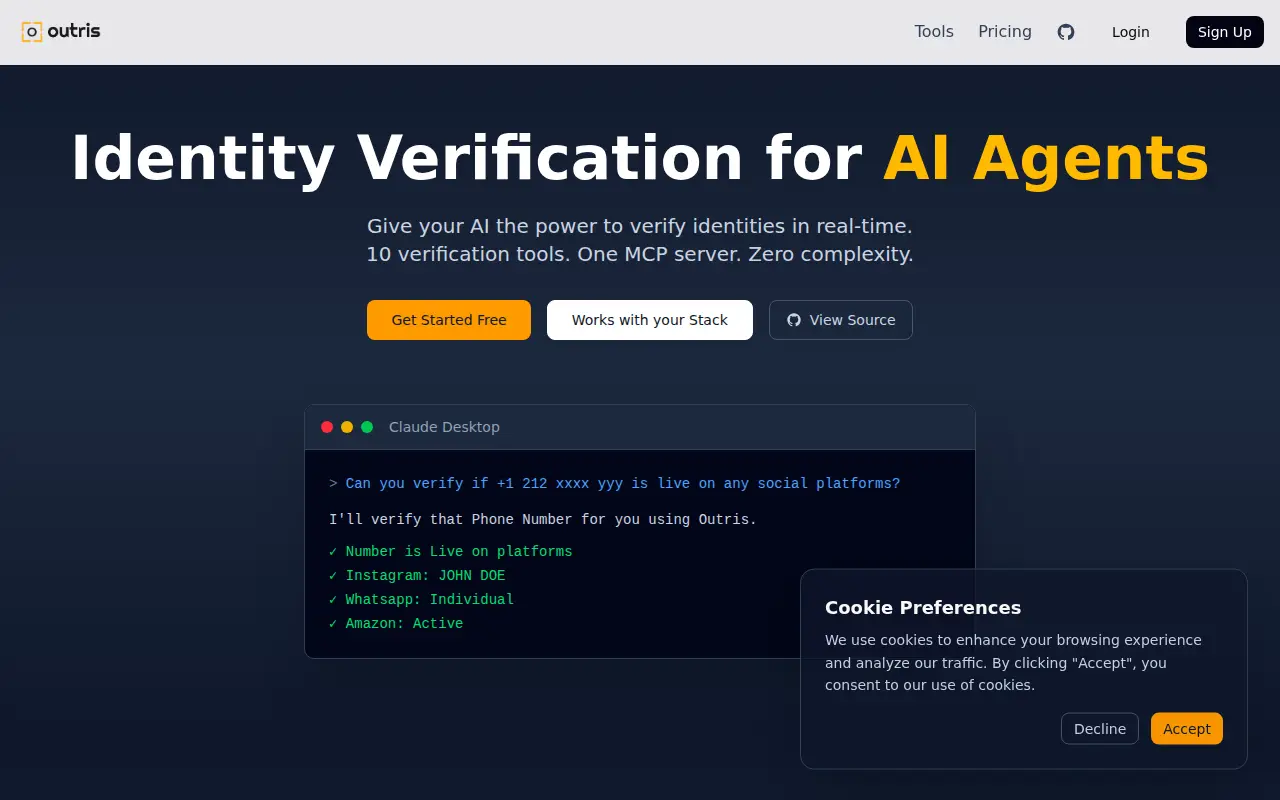1280x800 pixels.
Task: Click the Claude Desktop window title
Action: coord(444,427)
